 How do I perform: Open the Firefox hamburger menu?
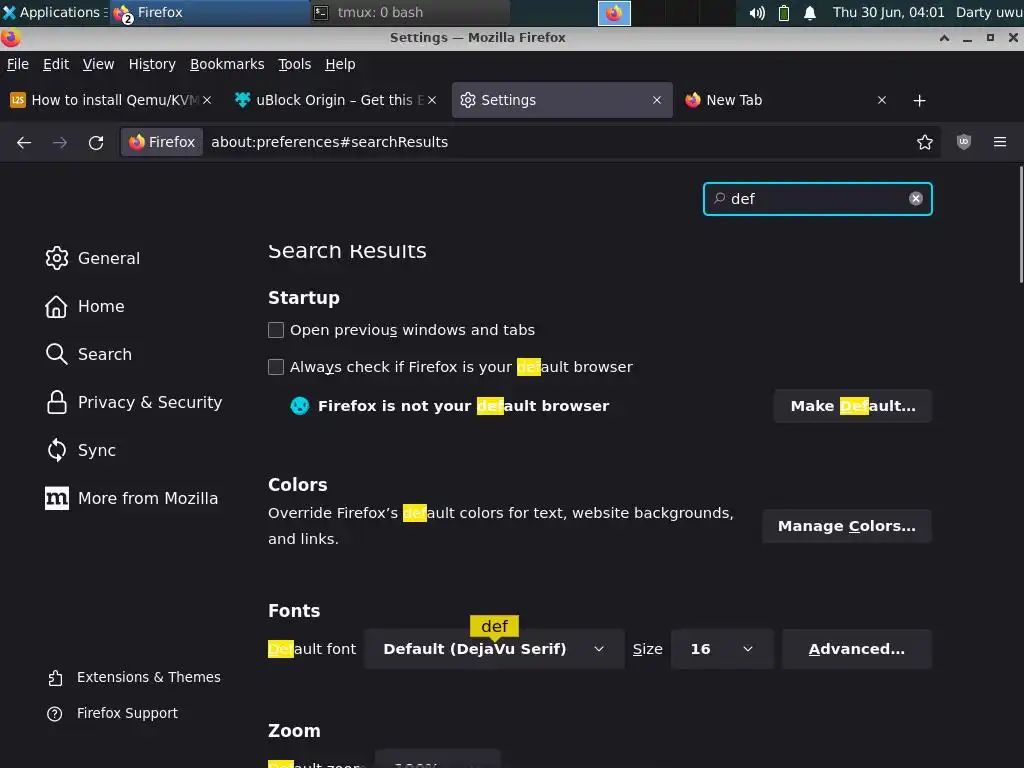point(999,142)
